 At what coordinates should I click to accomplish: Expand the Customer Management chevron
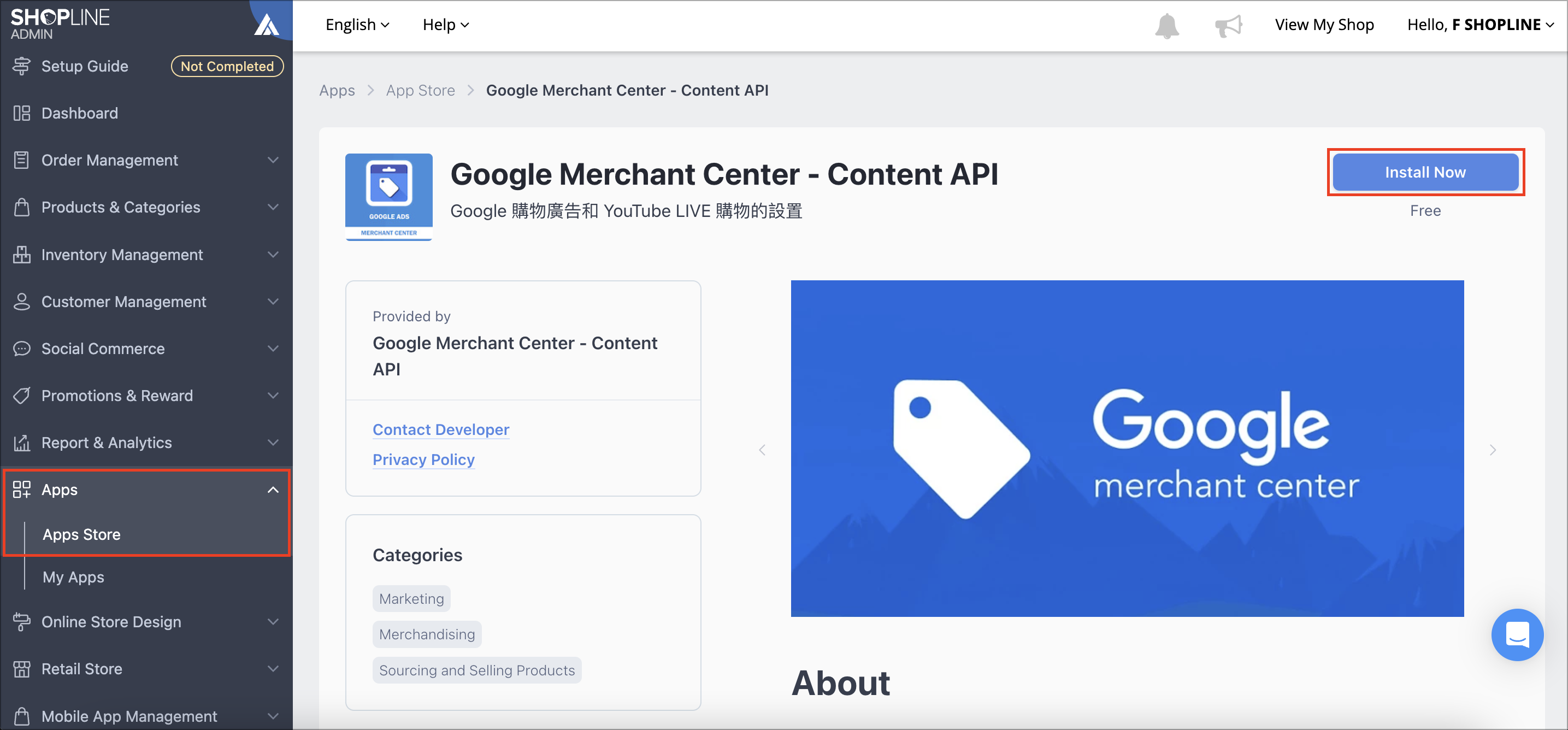click(273, 302)
